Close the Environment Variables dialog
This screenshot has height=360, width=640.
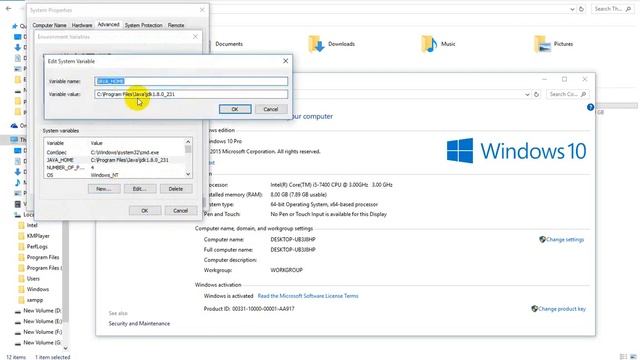tap(195, 37)
